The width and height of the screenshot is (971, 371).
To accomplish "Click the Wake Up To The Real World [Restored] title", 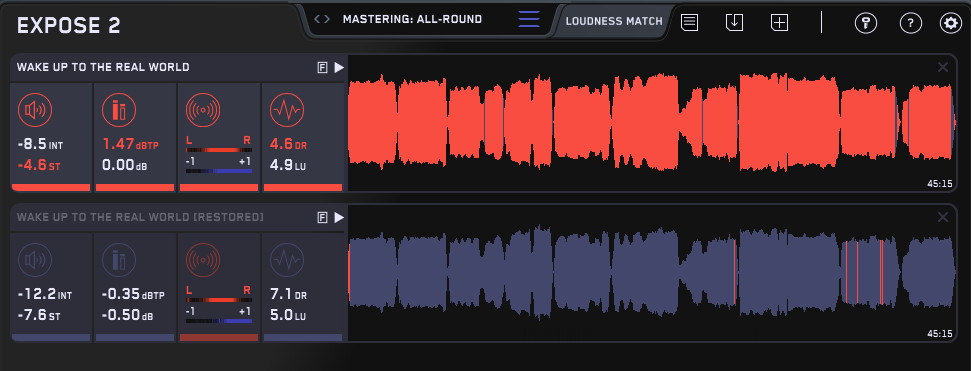I will pos(140,217).
